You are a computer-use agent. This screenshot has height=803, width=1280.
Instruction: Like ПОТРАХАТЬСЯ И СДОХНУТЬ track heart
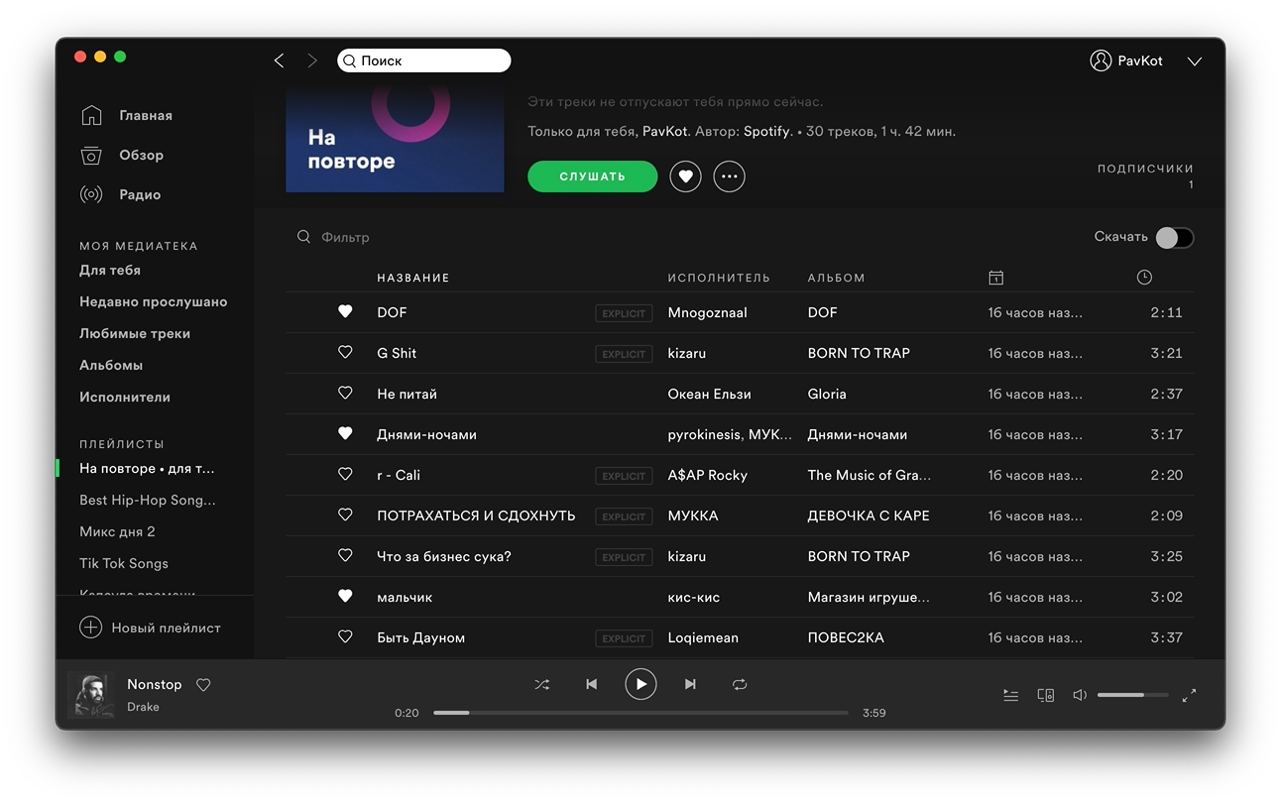(345, 516)
